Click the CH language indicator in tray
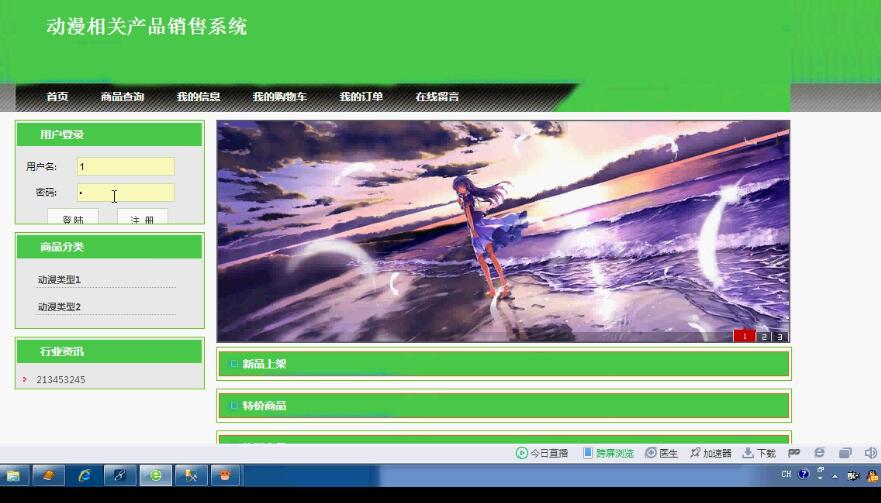The image size is (881, 503). [x=786, y=474]
